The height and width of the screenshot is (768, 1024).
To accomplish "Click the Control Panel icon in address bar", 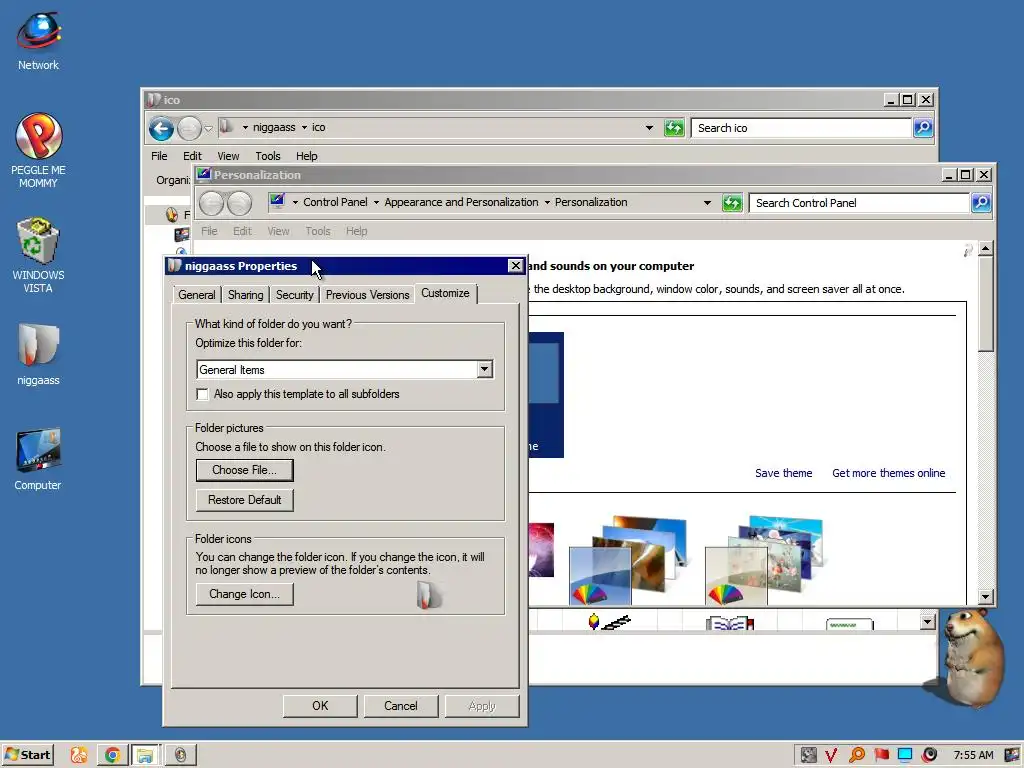I will click(278, 202).
